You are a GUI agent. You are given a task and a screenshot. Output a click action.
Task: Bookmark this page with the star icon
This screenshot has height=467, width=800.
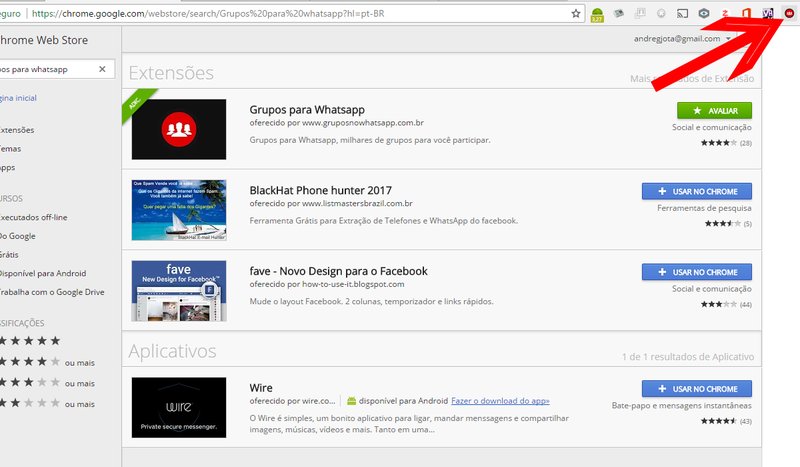[x=576, y=14]
